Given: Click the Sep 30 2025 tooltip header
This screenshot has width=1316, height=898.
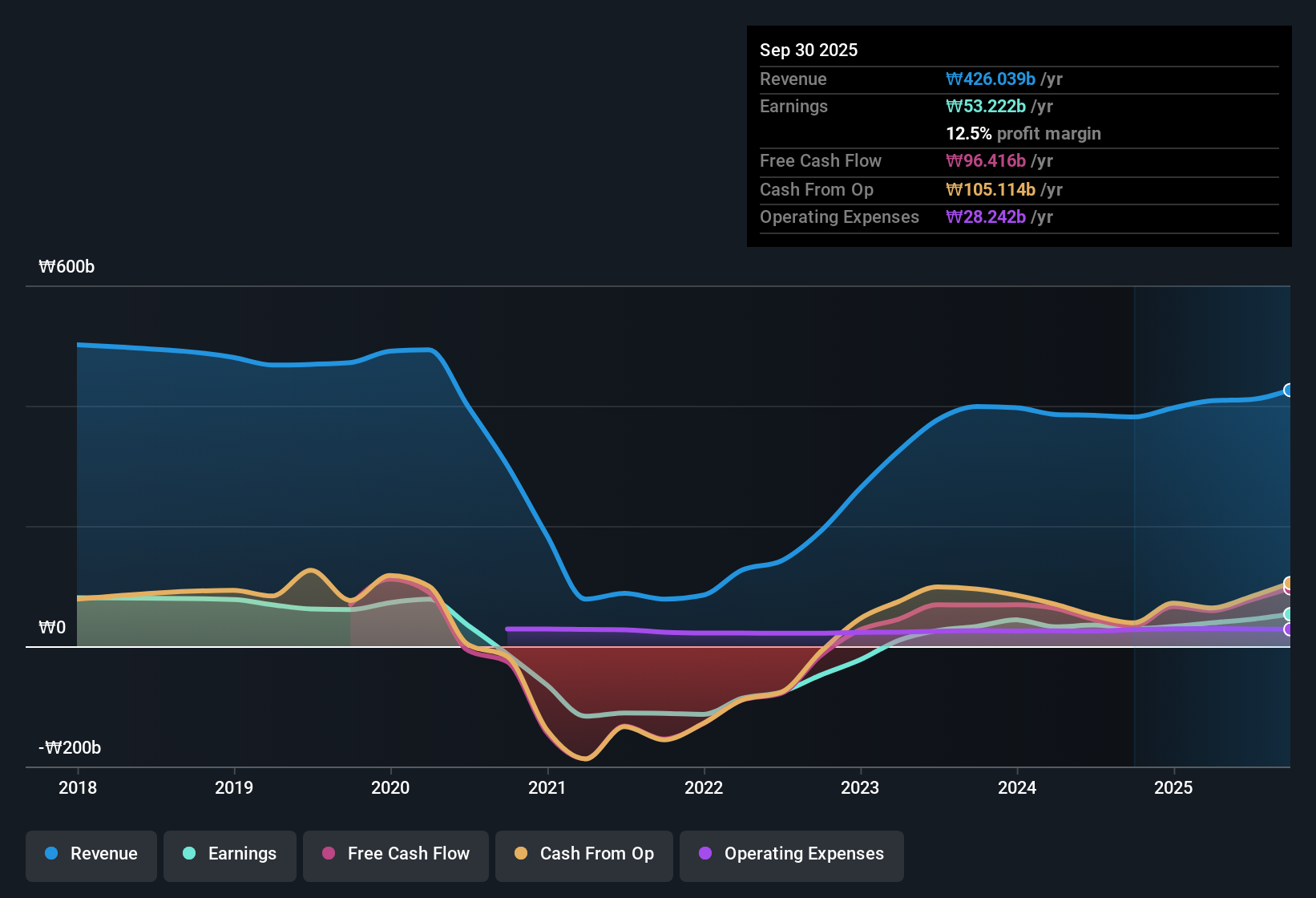Looking at the screenshot, I should coord(809,50).
